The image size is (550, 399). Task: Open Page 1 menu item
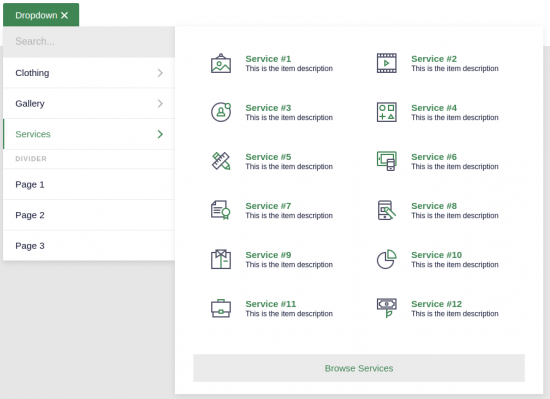[x=89, y=184]
